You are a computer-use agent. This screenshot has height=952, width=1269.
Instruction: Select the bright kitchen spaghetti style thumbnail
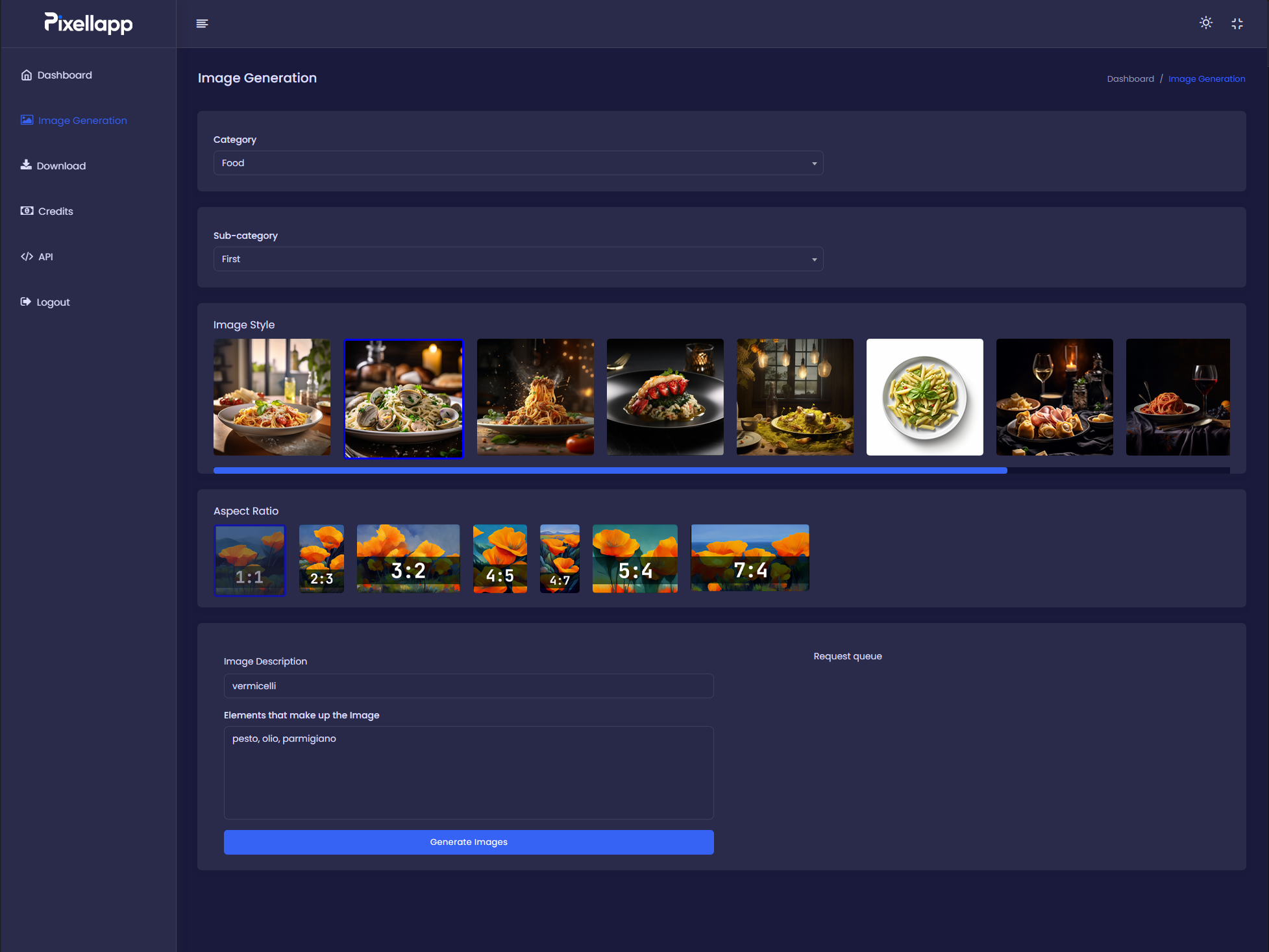pyautogui.click(x=272, y=397)
